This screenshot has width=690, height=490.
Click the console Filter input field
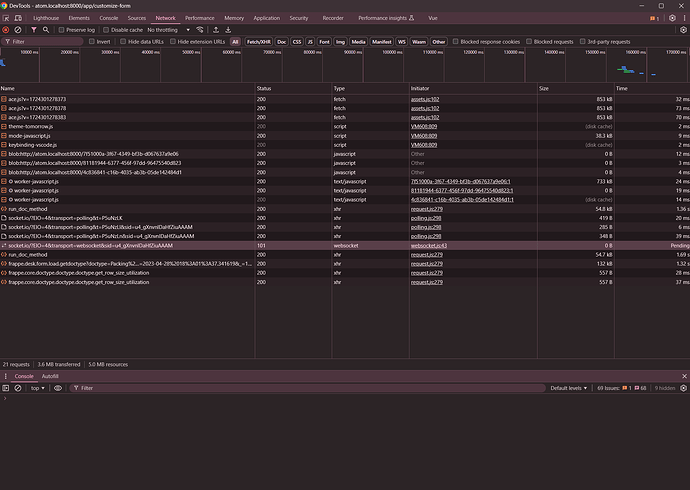(x=308, y=388)
